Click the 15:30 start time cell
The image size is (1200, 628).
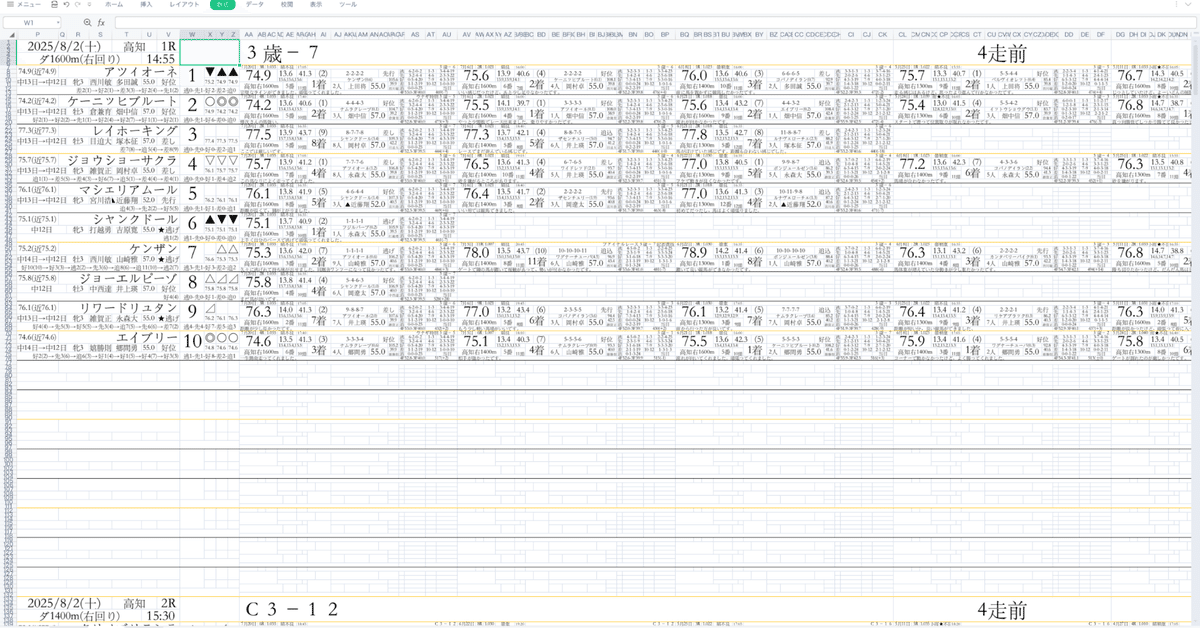162,617
